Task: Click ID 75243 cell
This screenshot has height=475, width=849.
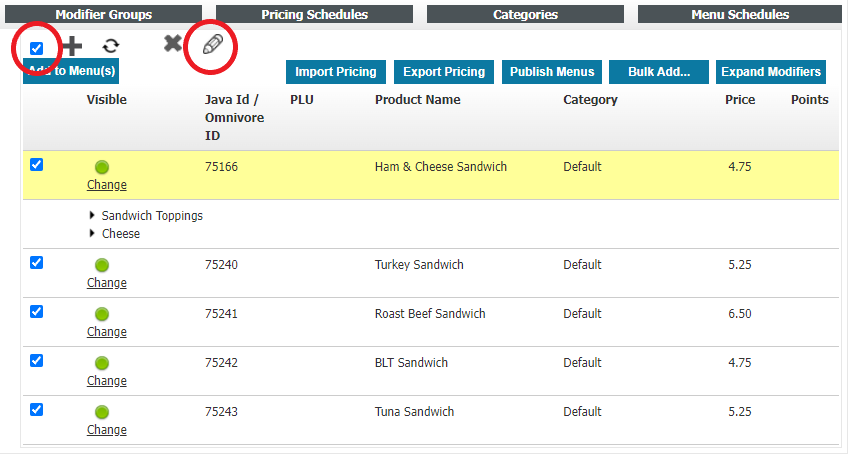Action: [221, 412]
